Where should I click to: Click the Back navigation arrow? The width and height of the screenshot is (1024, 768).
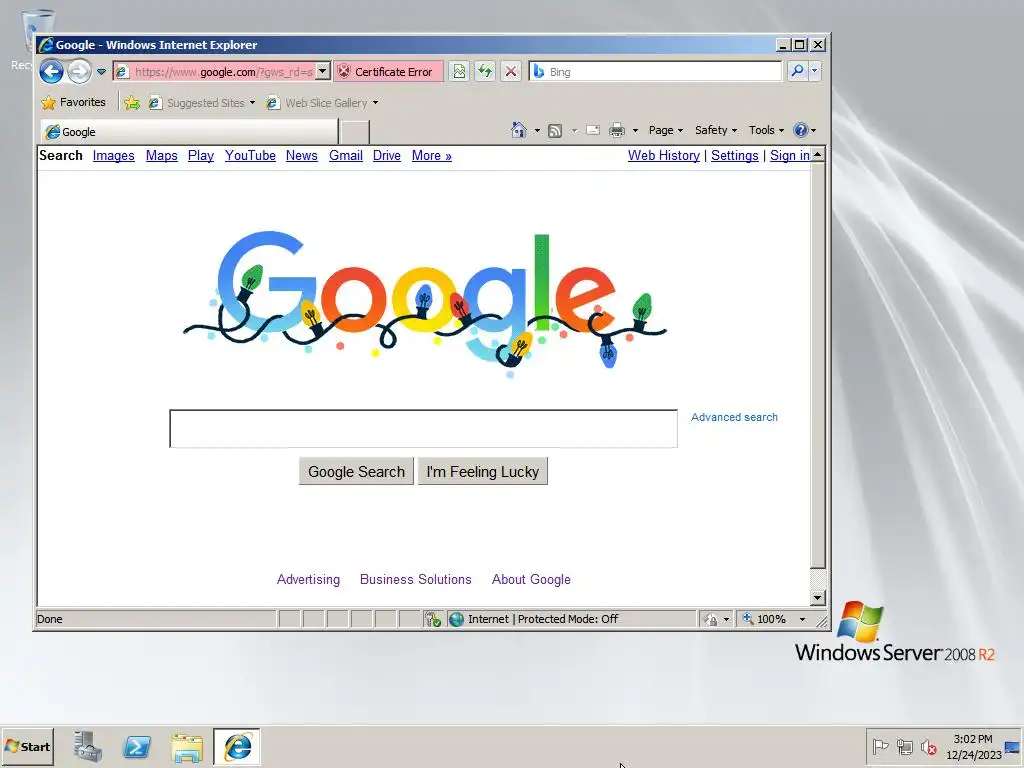pos(52,71)
